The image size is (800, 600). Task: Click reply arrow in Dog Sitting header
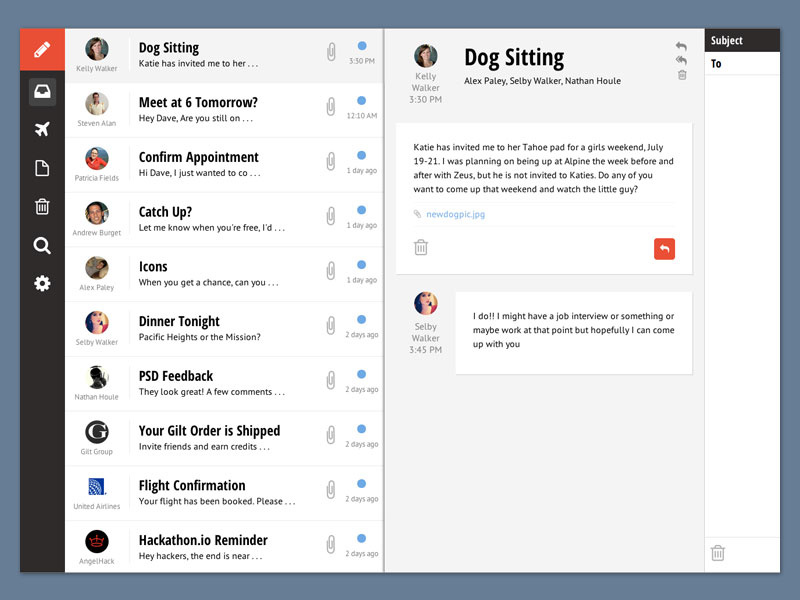681,46
